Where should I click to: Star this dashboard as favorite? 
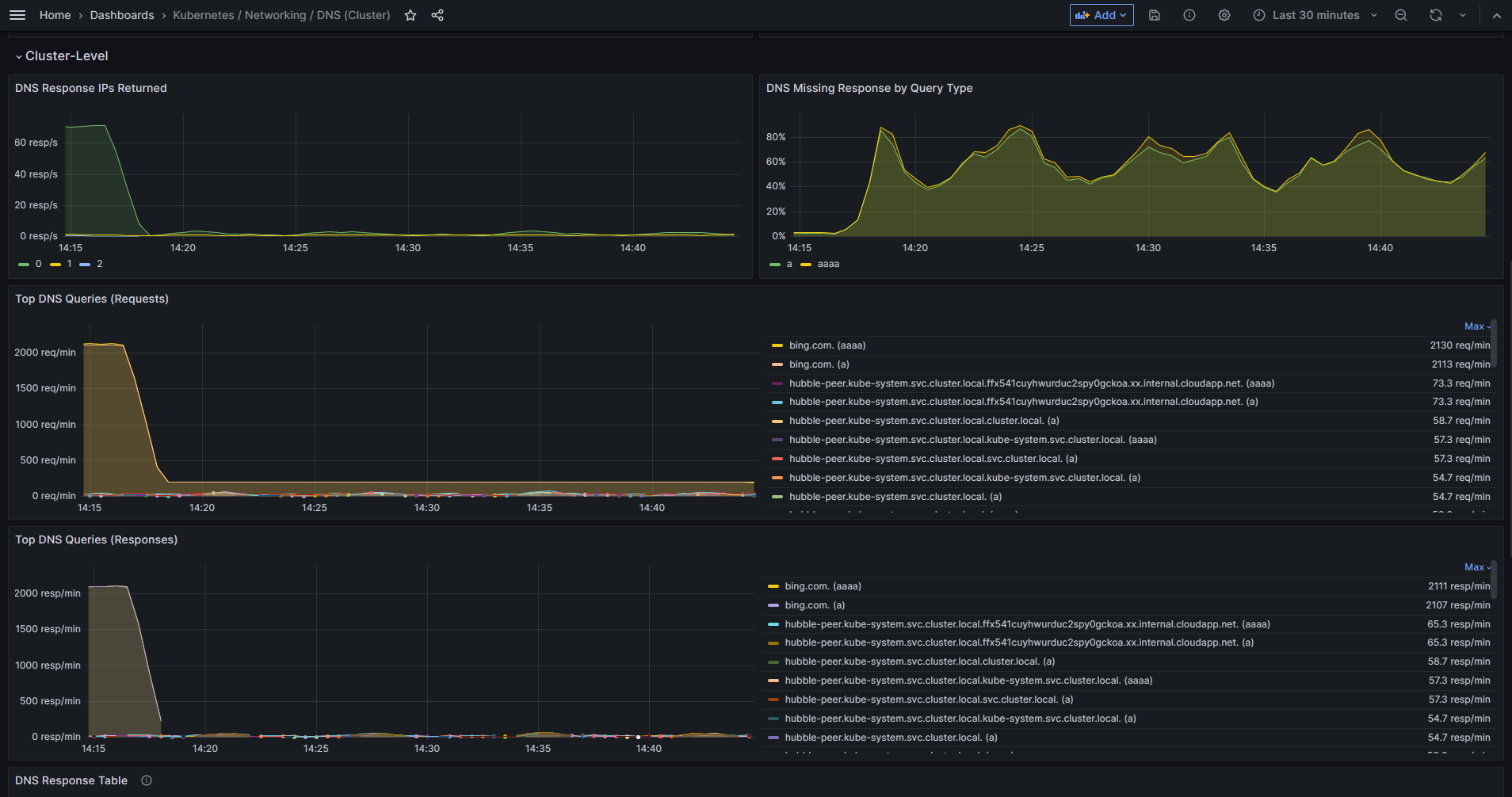pos(410,15)
